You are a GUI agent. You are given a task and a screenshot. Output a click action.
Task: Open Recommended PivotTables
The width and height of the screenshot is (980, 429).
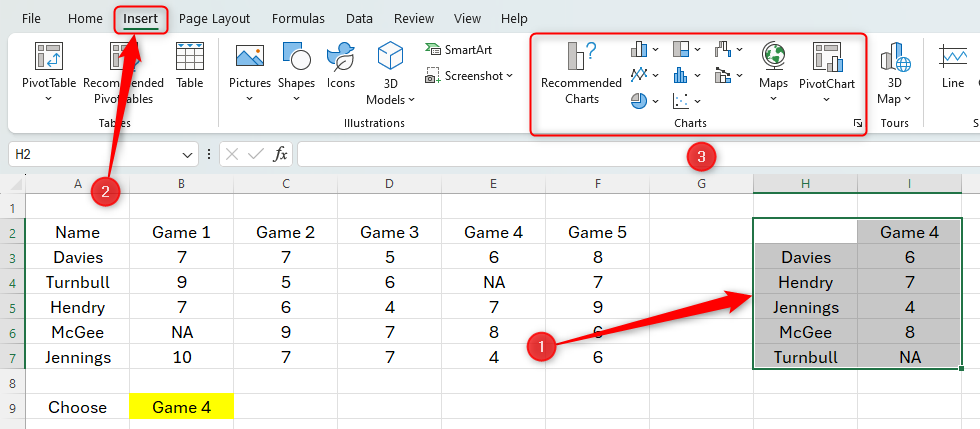pos(123,74)
